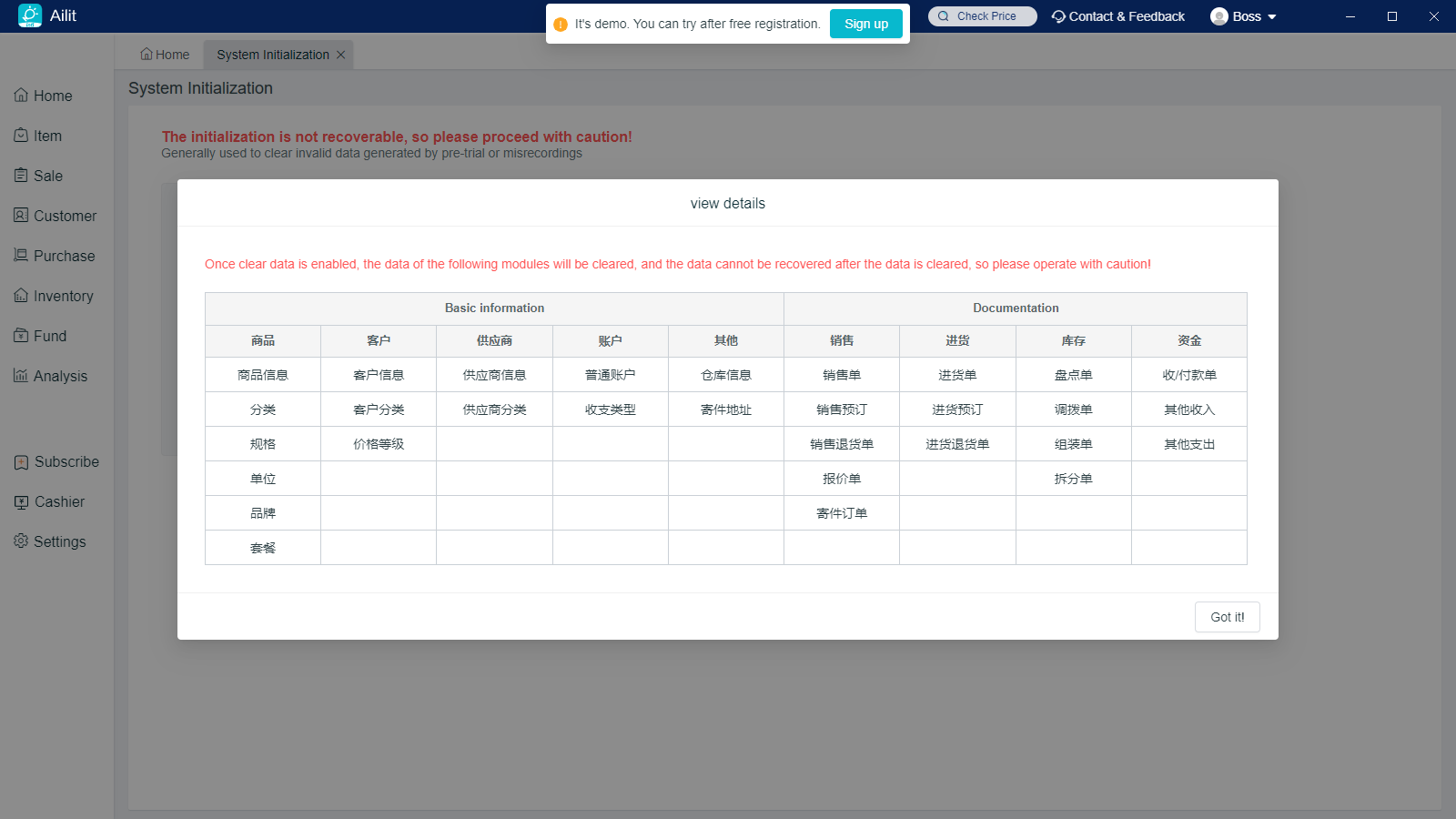Viewport: 1456px width, 819px height.
Task: Open the Item module in sidebar
Action: (x=47, y=136)
